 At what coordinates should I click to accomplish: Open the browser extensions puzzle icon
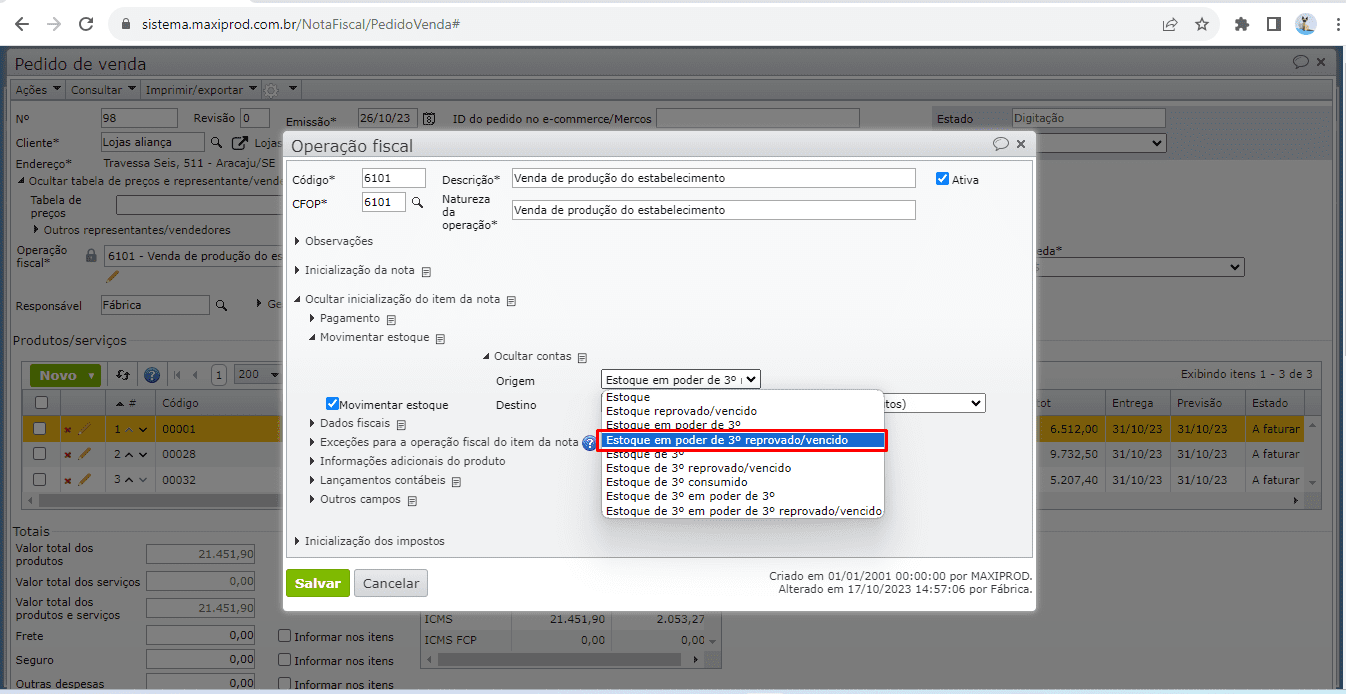(x=1242, y=24)
